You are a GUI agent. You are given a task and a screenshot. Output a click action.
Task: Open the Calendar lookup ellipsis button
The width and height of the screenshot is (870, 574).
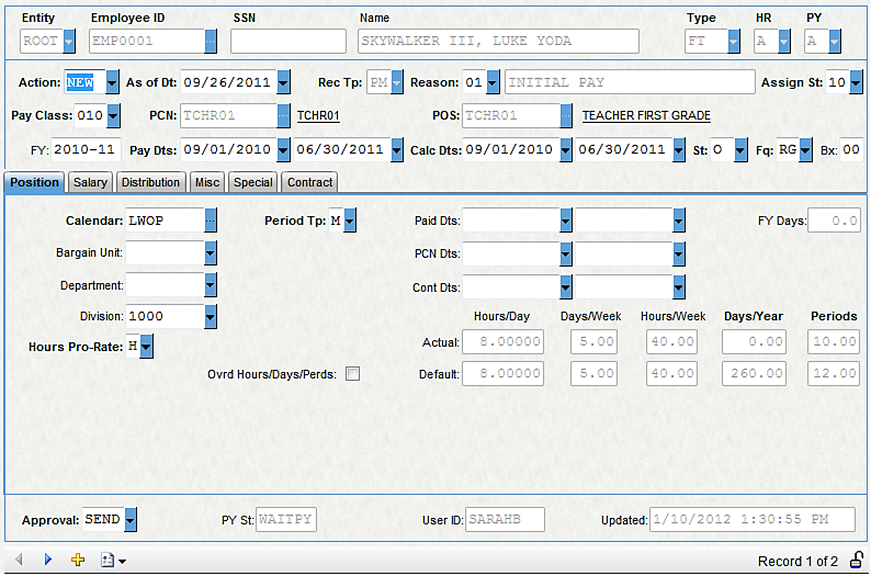coord(210,221)
